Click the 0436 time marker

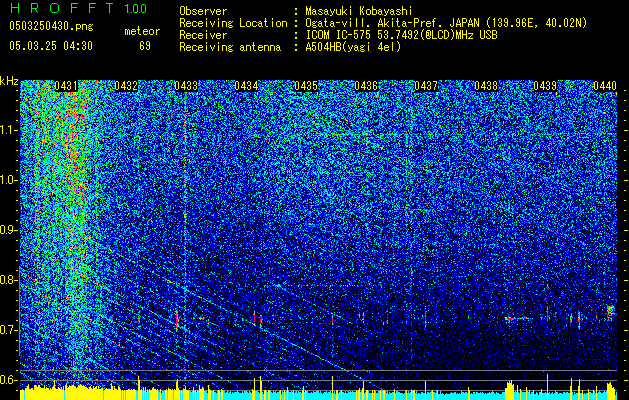pos(366,86)
